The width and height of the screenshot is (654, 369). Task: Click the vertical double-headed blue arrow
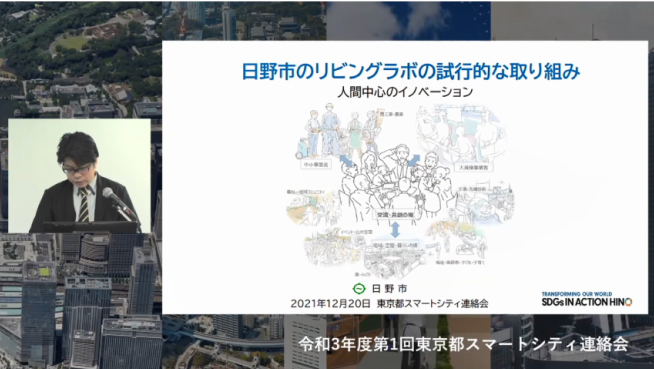[x=395, y=230]
